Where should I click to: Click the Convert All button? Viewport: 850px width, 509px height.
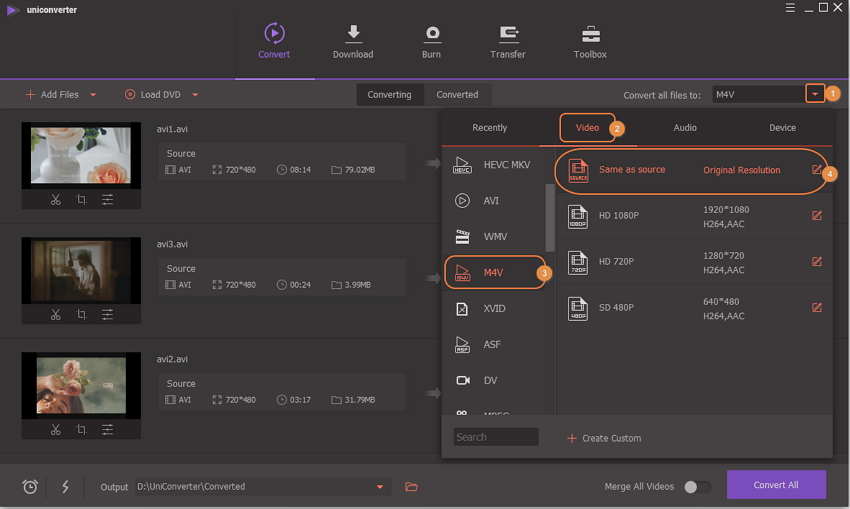click(x=776, y=485)
